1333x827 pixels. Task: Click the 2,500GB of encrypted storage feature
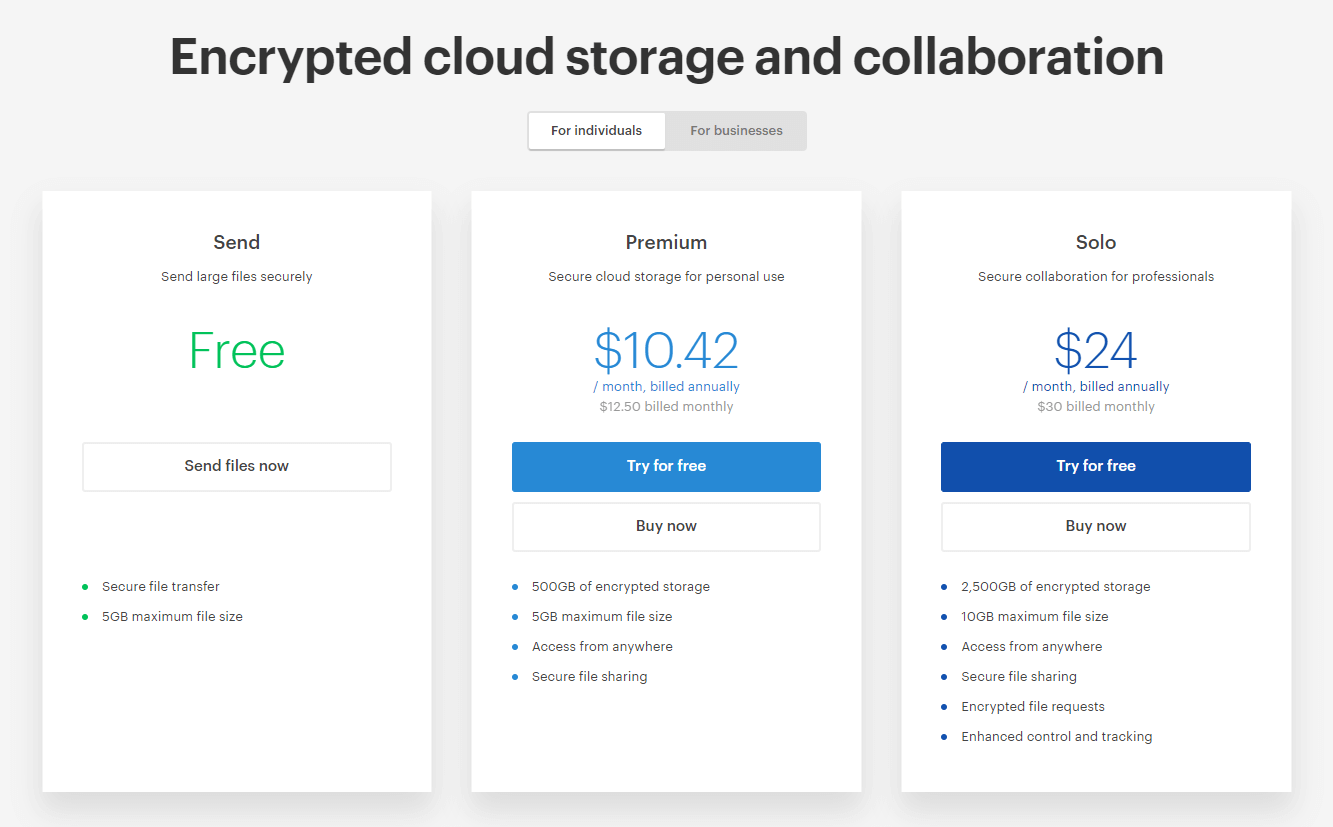click(x=1055, y=587)
